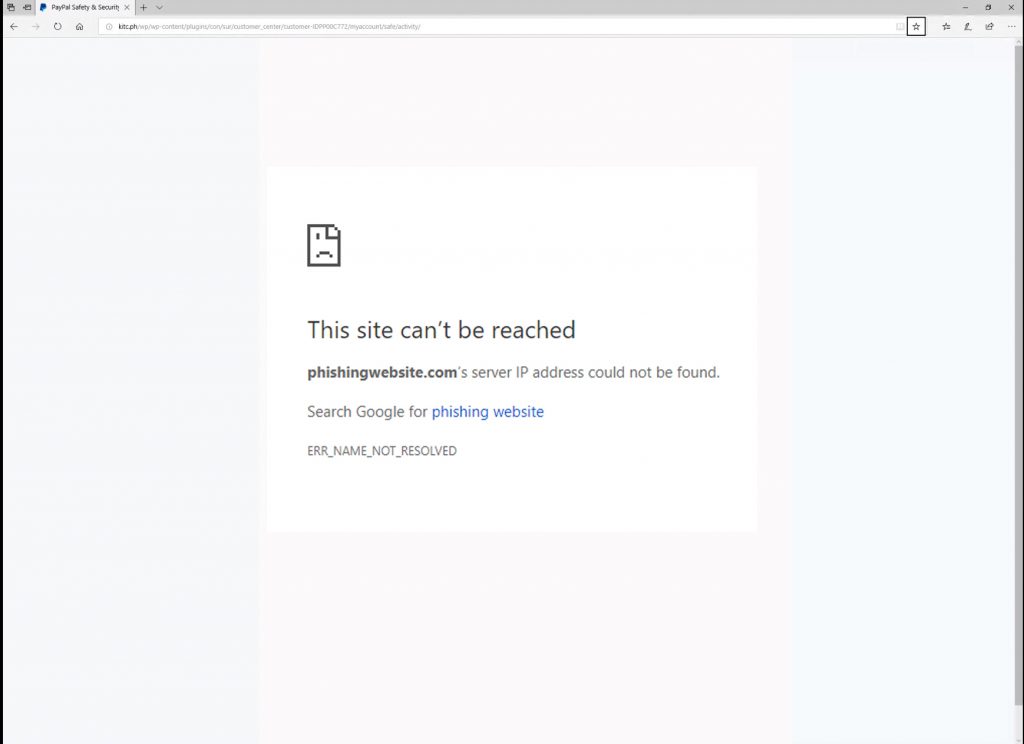Show tabs you've set aside
1024x744 pixels.
coord(11,7)
